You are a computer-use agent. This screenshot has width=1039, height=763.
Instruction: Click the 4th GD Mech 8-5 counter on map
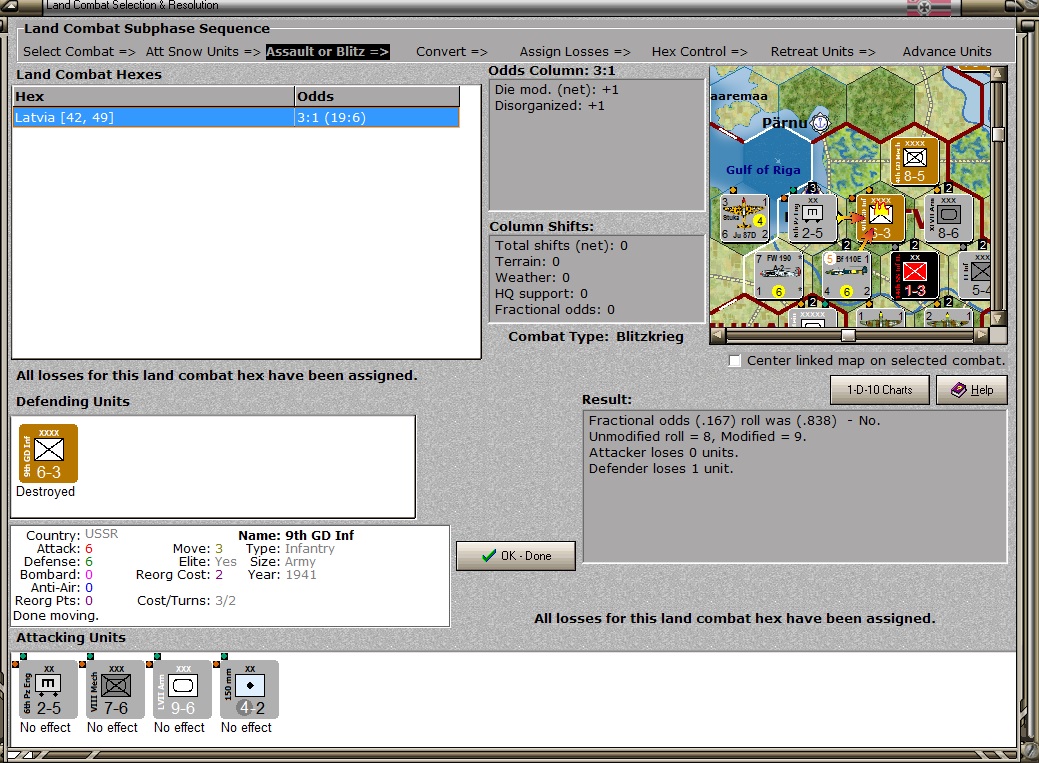[x=914, y=161]
